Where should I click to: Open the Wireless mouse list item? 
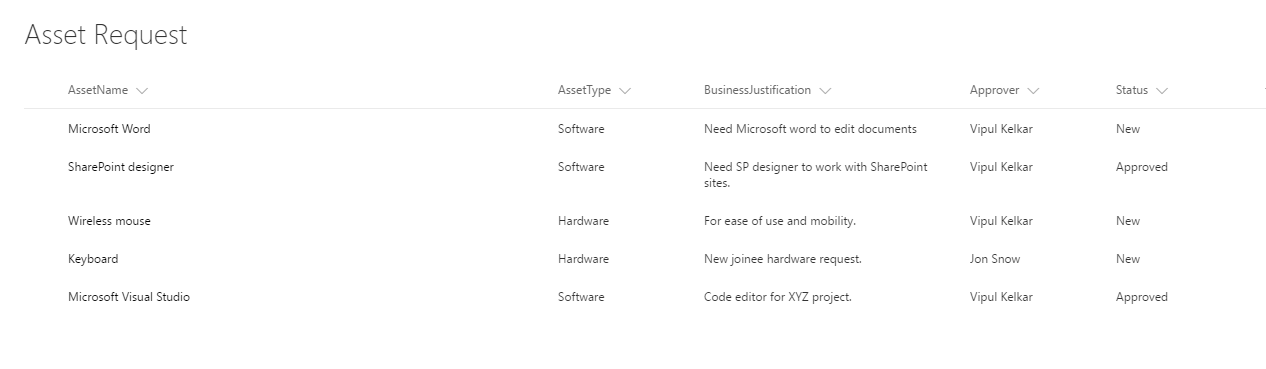click(x=109, y=221)
